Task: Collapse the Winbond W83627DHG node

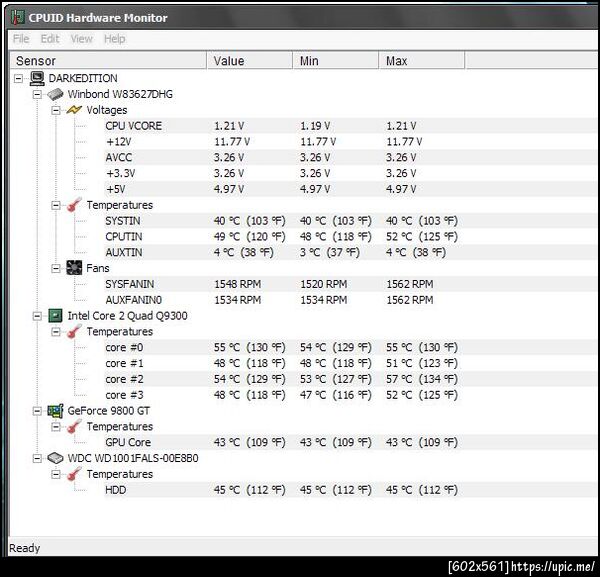Action: coord(37,94)
